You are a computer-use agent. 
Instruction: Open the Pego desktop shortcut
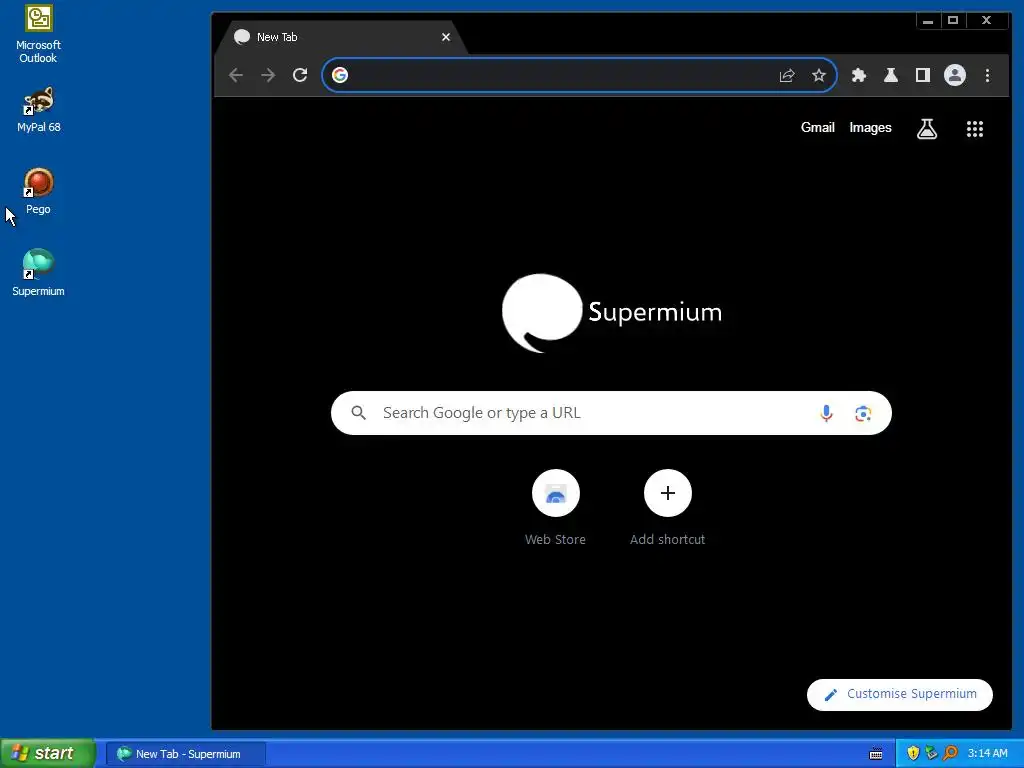[x=39, y=191]
